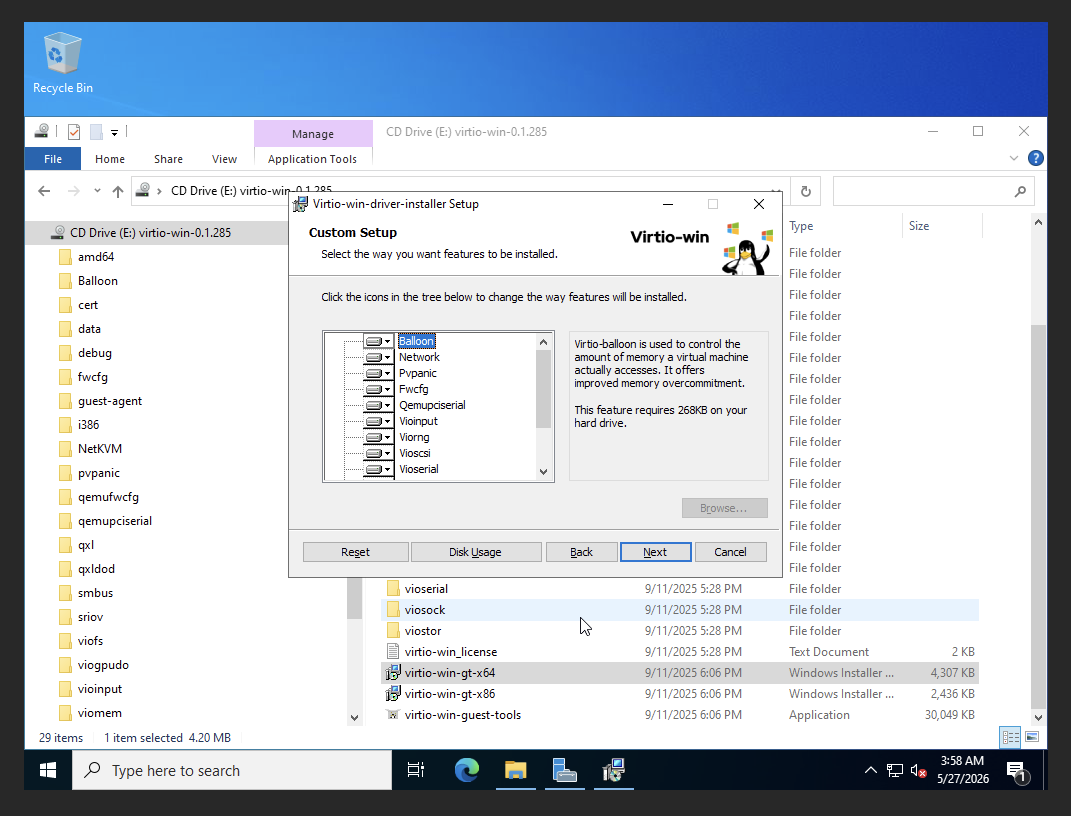Switch to the Home ribbon tab
This screenshot has width=1071, height=816.
[x=110, y=158]
